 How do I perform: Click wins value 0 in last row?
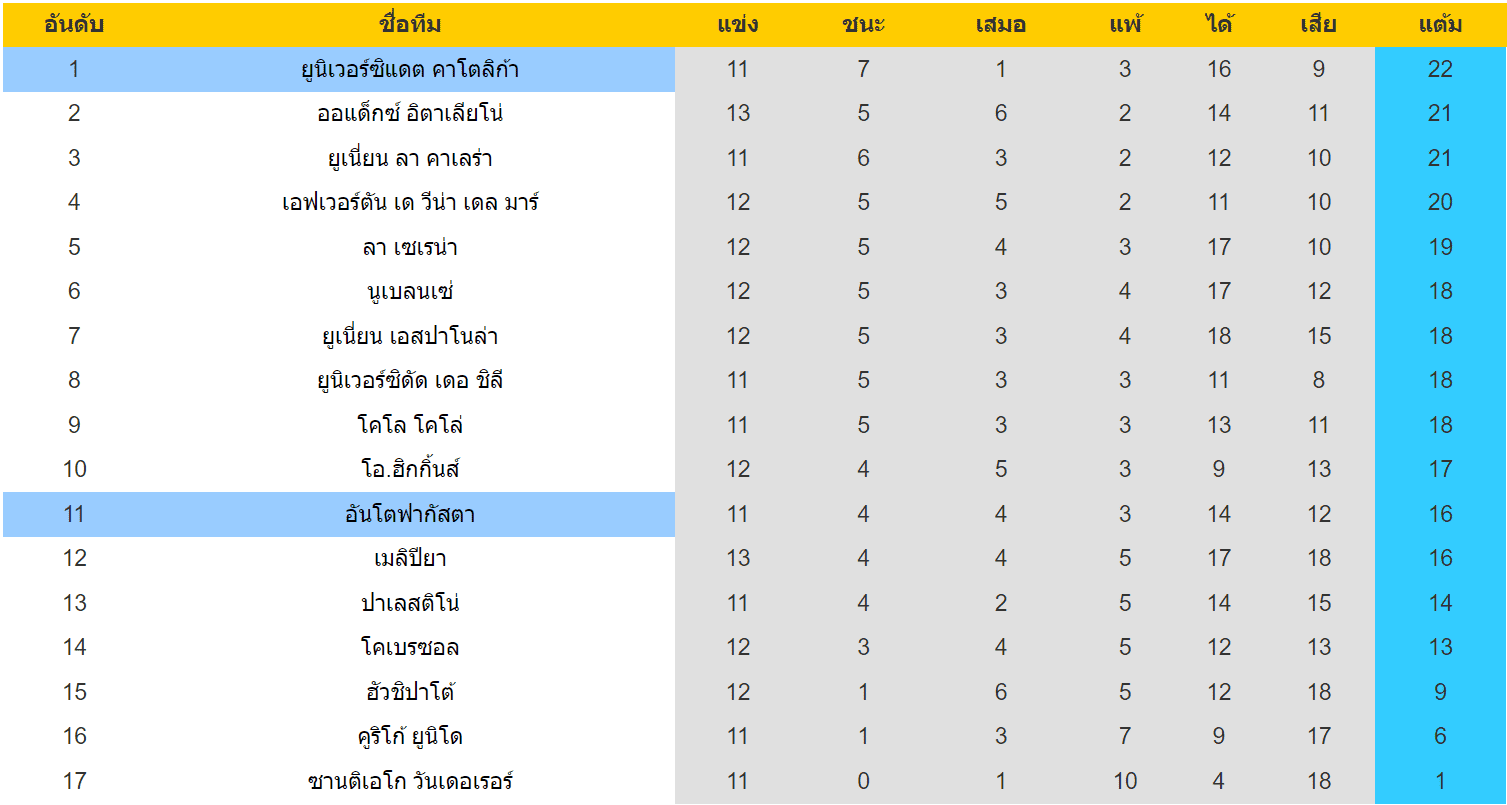[x=864, y=781]
